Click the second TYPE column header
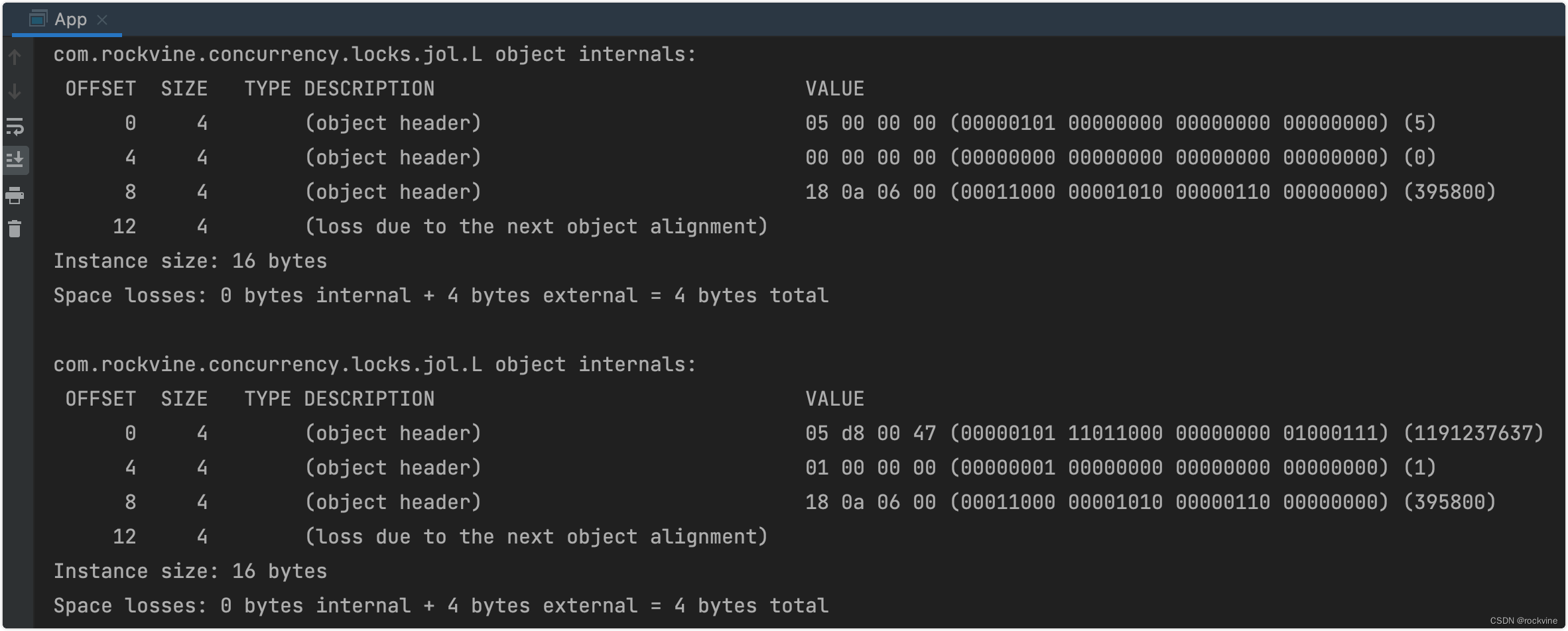1568x631 pixels. pyautogui.click(x=268, y=399)
